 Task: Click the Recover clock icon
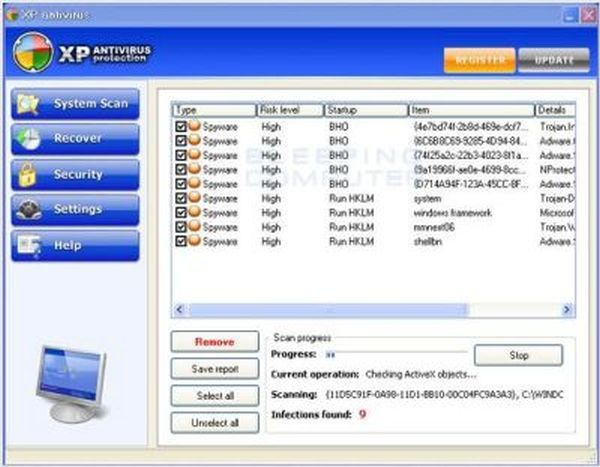pyautogui.click(x=28, y=139)
